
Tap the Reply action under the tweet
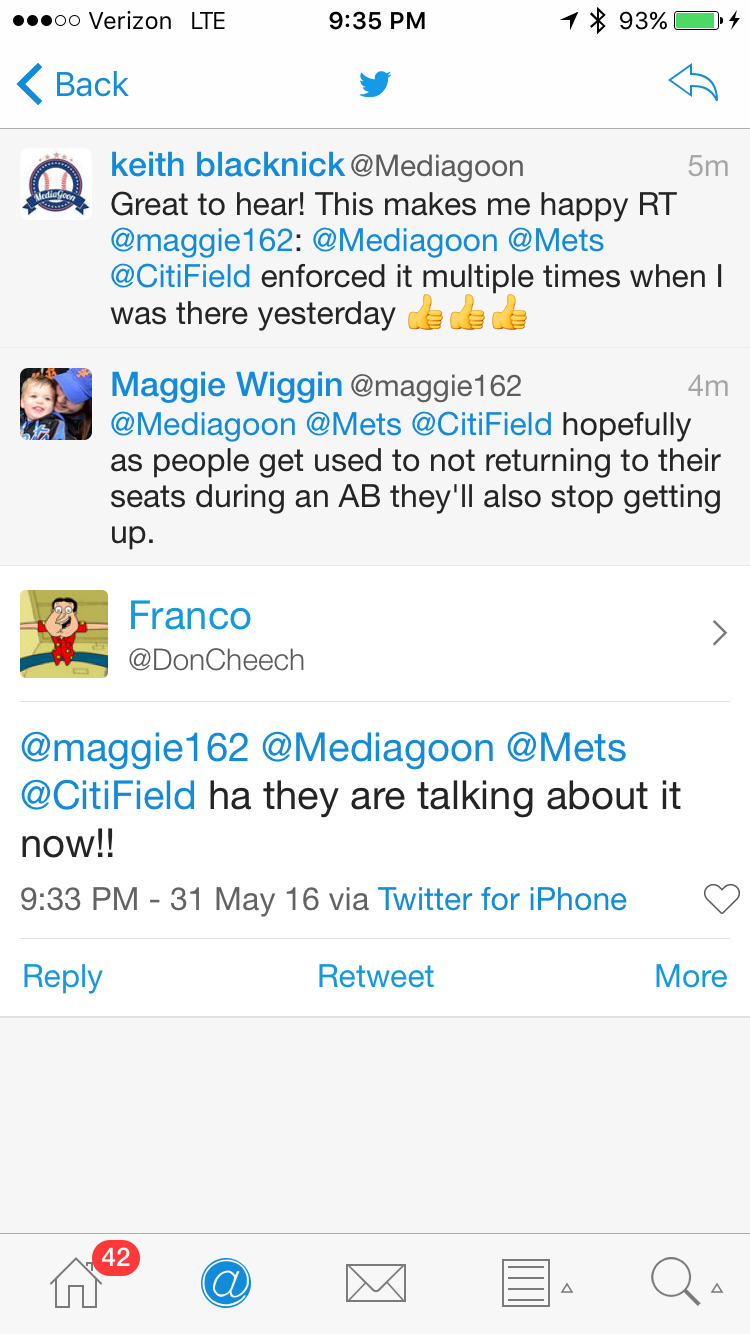(x=62, y=976)
